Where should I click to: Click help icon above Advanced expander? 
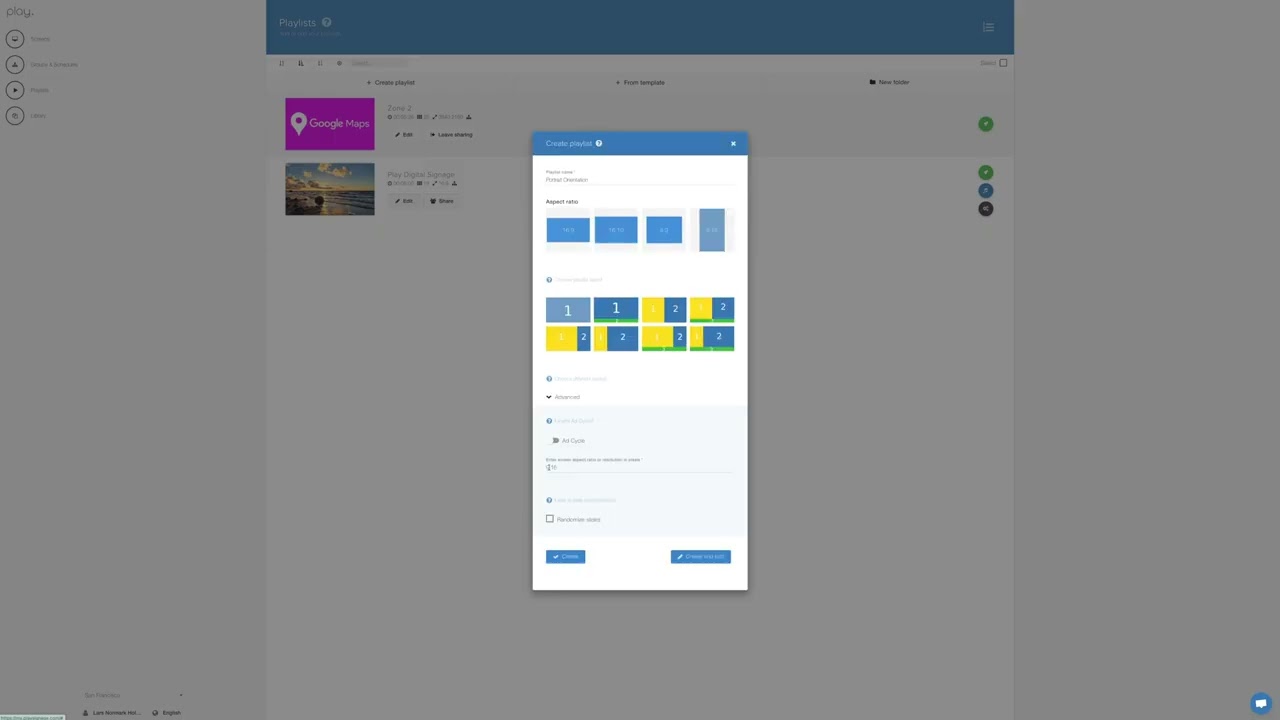click(549, 379)
